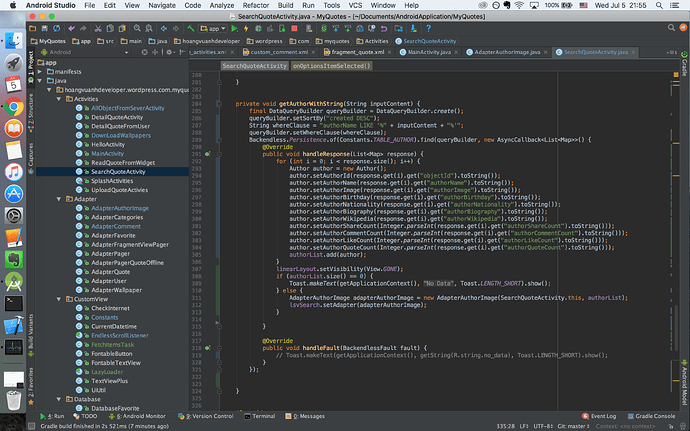The image size is (690, 431).
Task: Click the SearchQuoteActivity breadcrumb in editor
Action: pyautogui.click(x=254, y=66)
